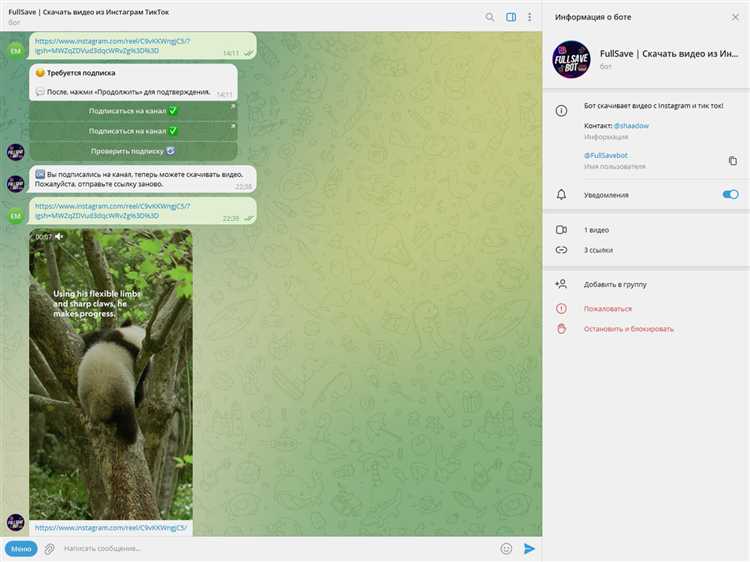Open the Instagram reel link sent at 22:28
Viewport: 750px width, 562px height.
[x=112, y=211]
